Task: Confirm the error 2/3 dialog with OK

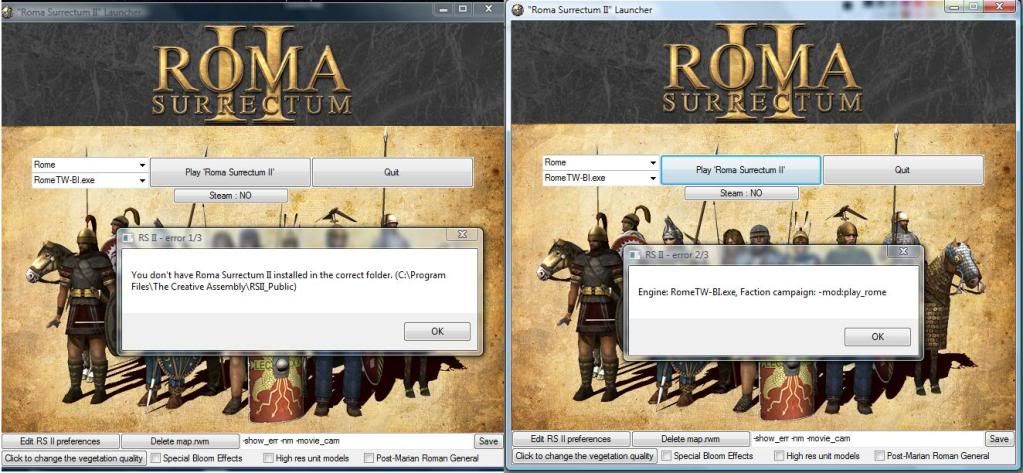Action: pyautogui.click(x=877, y=337)
